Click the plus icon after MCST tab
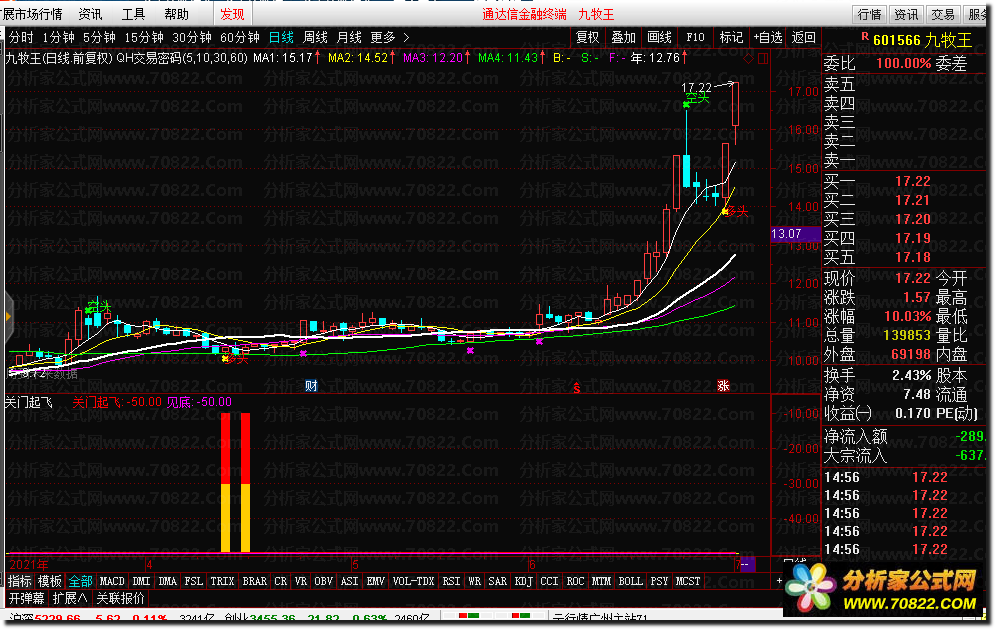 (779, 581)
